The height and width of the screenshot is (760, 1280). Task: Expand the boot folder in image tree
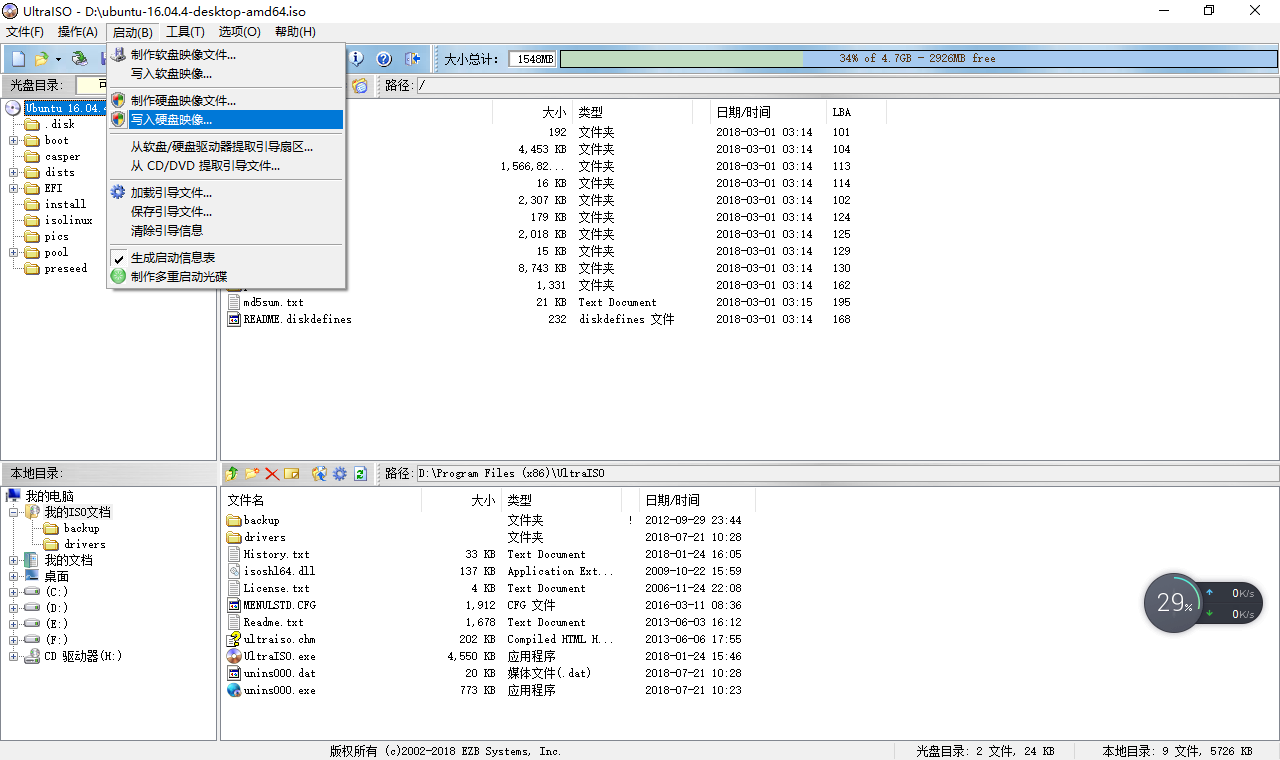[x=14, y=141]
